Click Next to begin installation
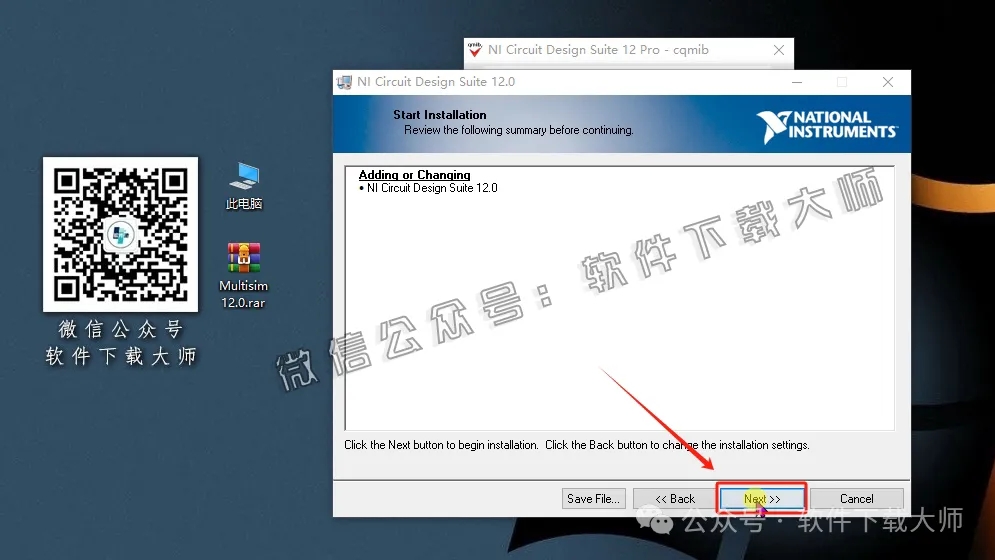The image size is (995, 560). tap(761, 498)
